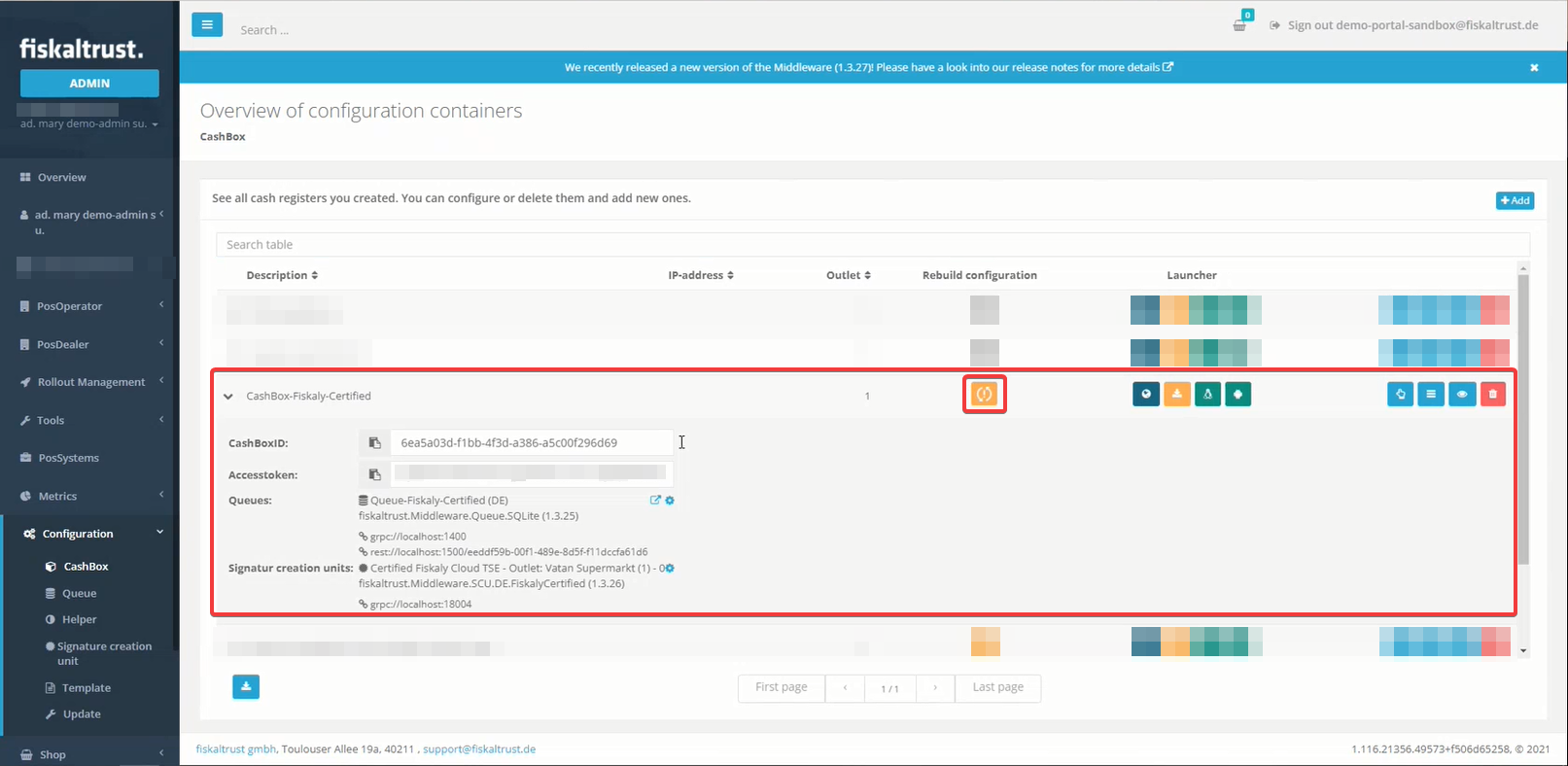Screen dimensions: 1568x766
Task: Sign out of demo-portal-sandbox account
Action: (1404, 25)
